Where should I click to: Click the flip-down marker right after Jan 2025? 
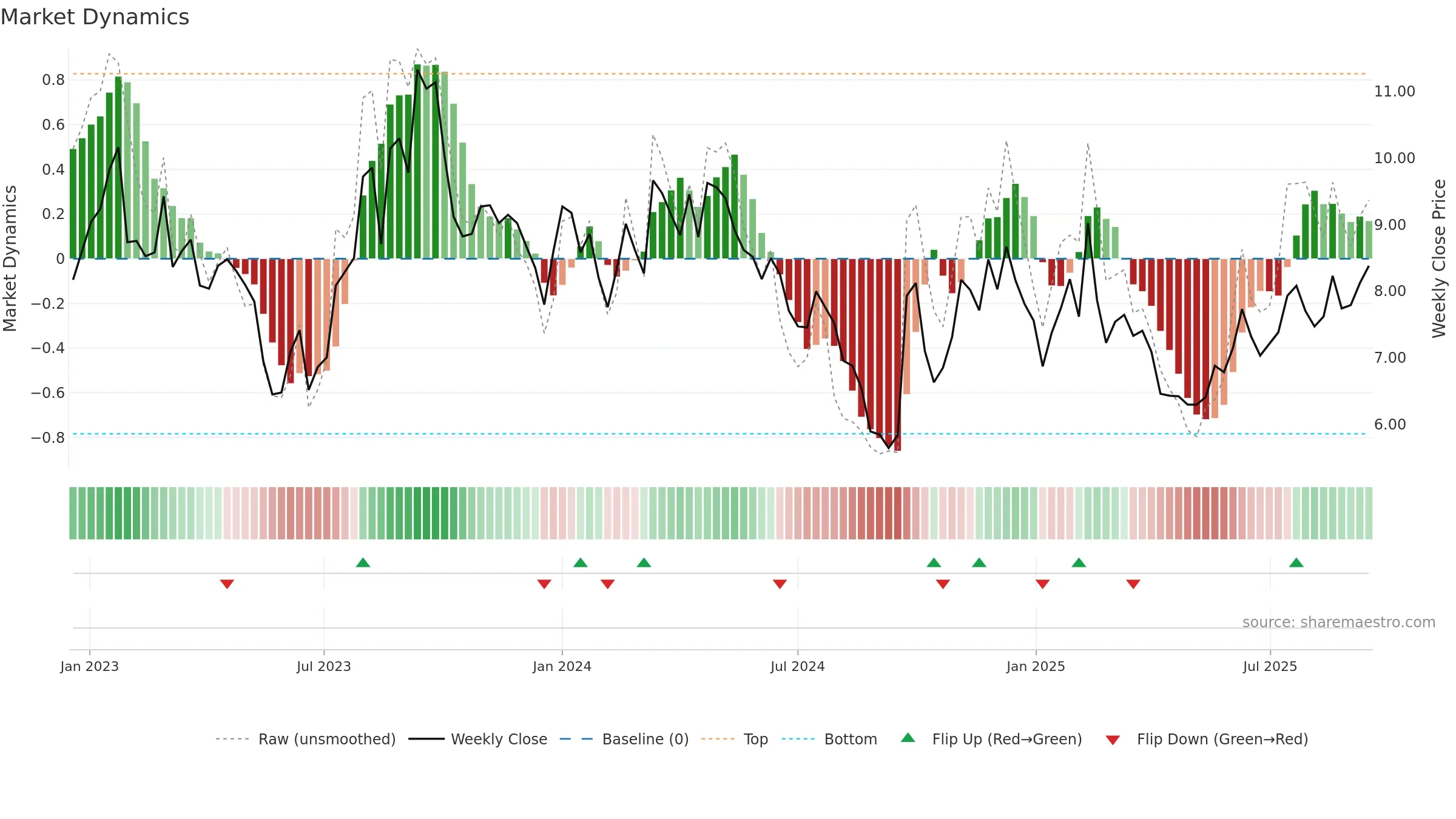pos(1042,584)
